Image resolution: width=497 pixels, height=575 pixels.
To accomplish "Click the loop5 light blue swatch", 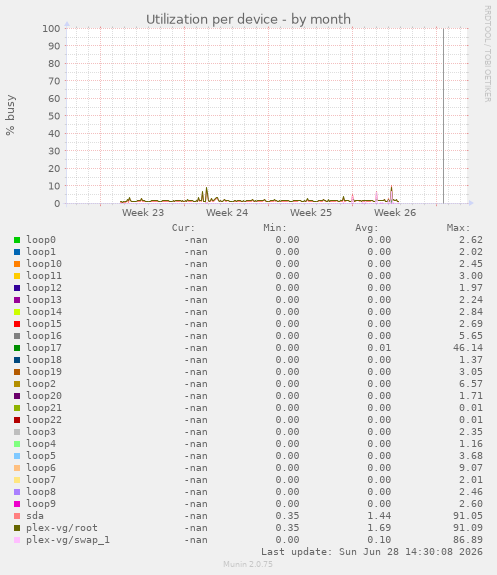I will pyautogui.click(x=17, y=456).
